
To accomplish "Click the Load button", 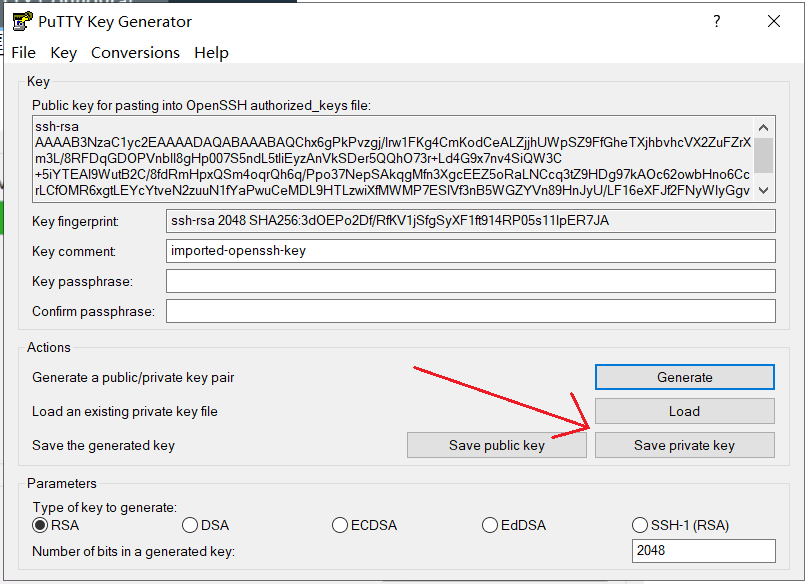I will [685, 411].
